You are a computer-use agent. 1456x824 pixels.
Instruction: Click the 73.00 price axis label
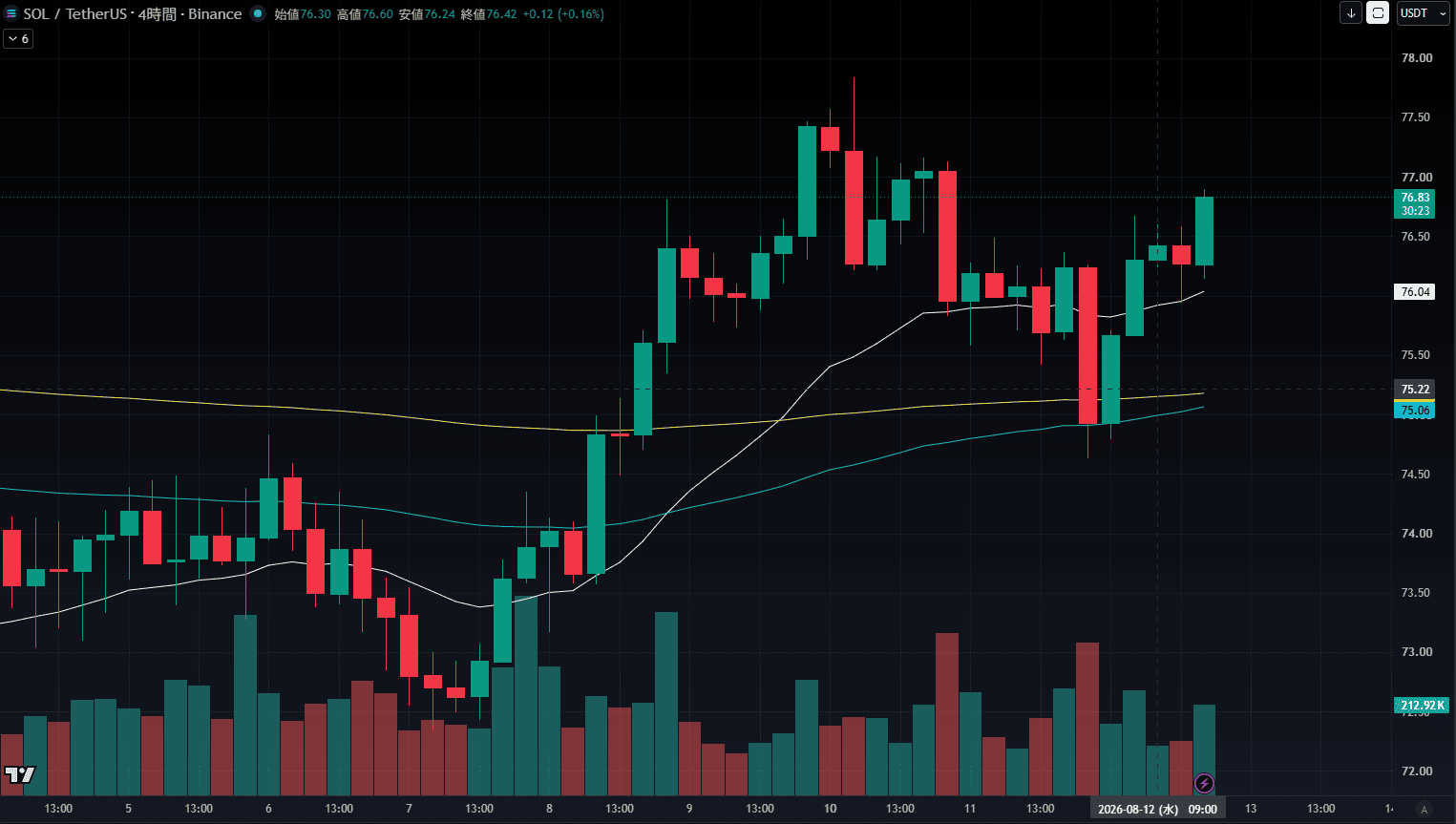pos(1416,652)
